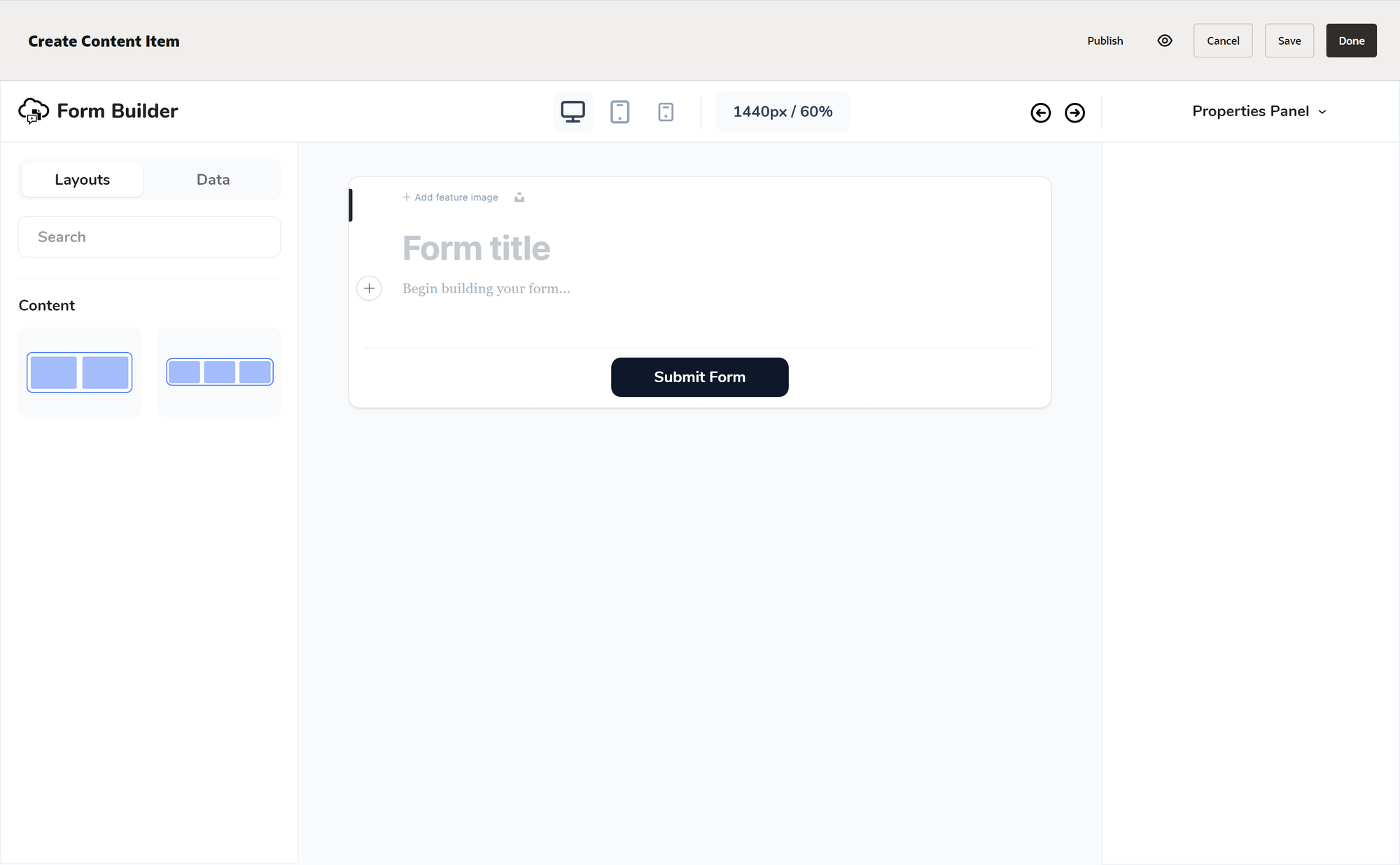Switch to the Data tab
The width and height of the screenshot is (1400, 865).
coord(213,180)
